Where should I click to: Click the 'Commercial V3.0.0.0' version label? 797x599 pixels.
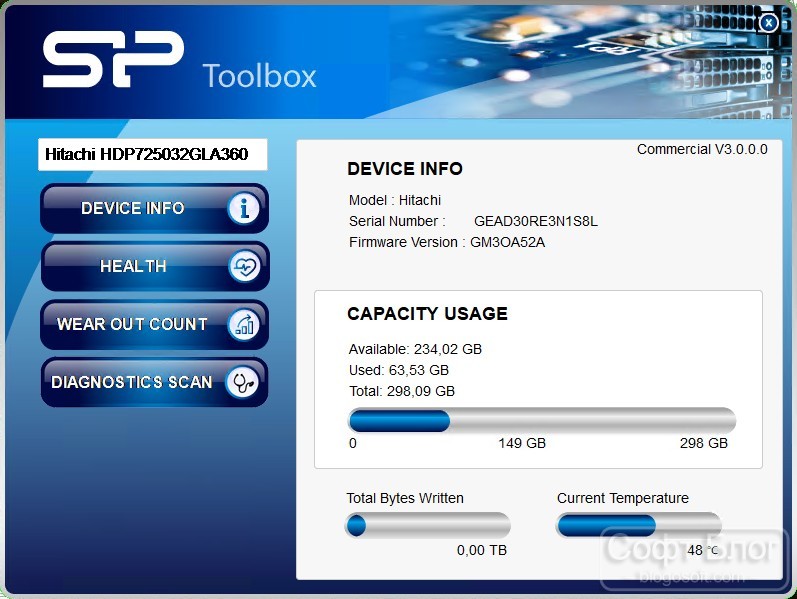[x=702, y=149]
